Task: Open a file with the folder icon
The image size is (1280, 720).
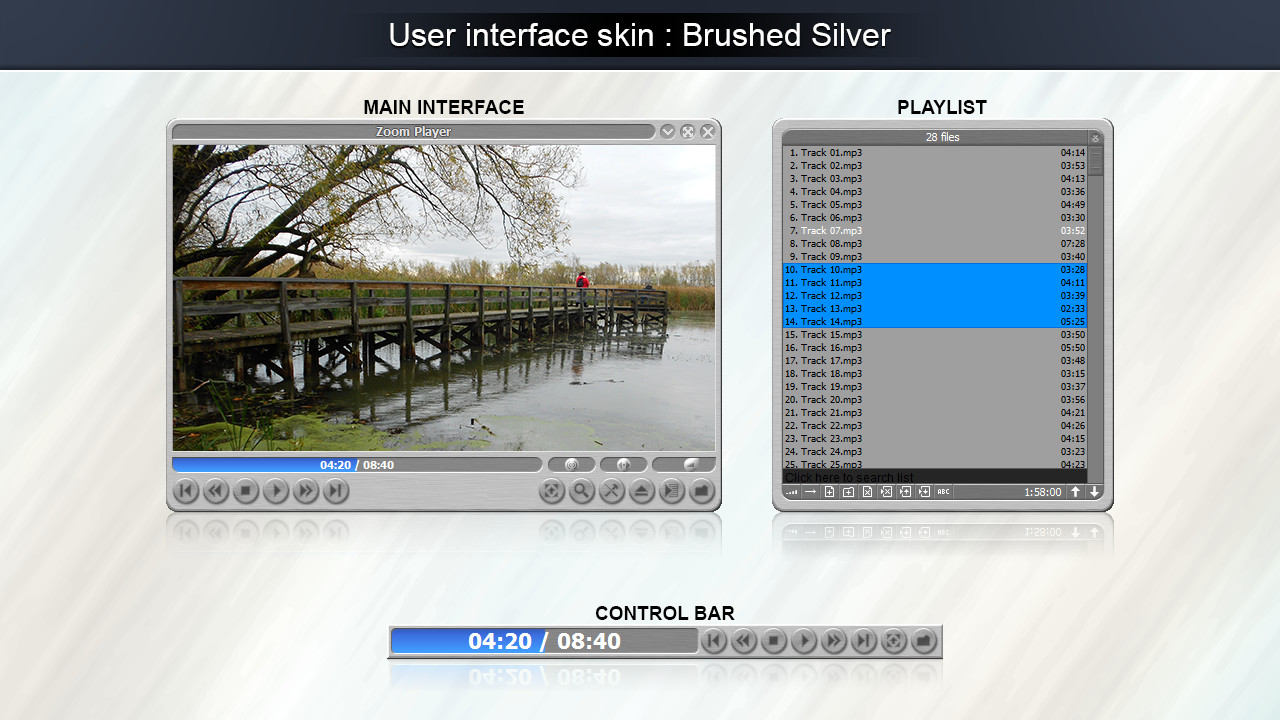Action: coord(701,491)
